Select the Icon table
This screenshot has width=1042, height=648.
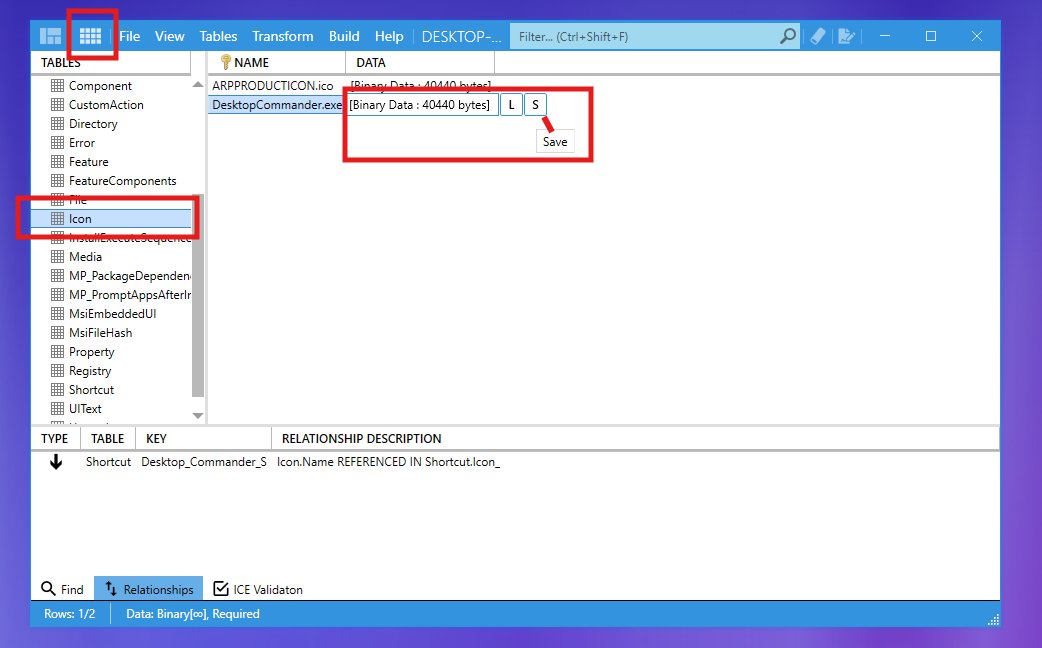click(x=111, y=219)
